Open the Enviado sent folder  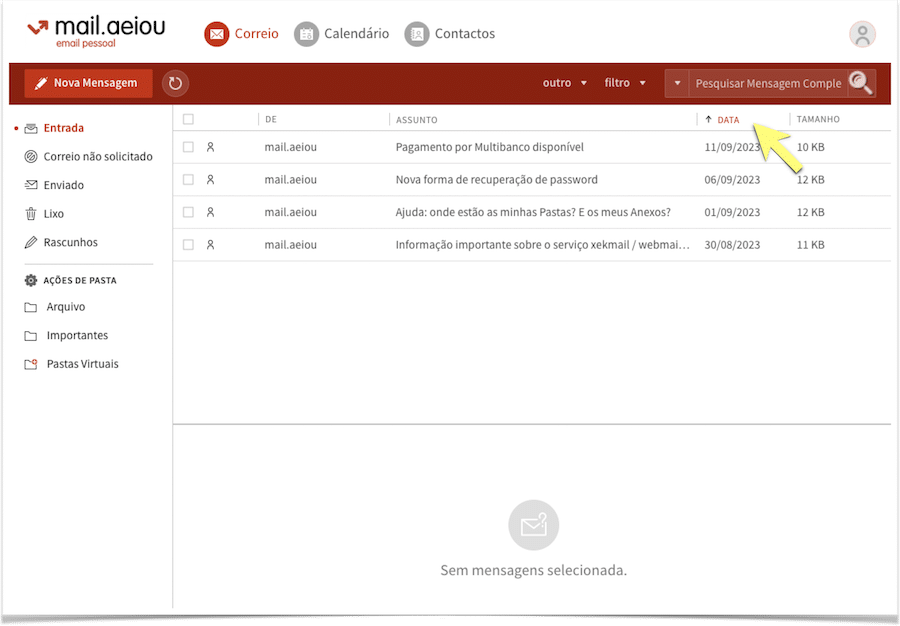[63, 185]
